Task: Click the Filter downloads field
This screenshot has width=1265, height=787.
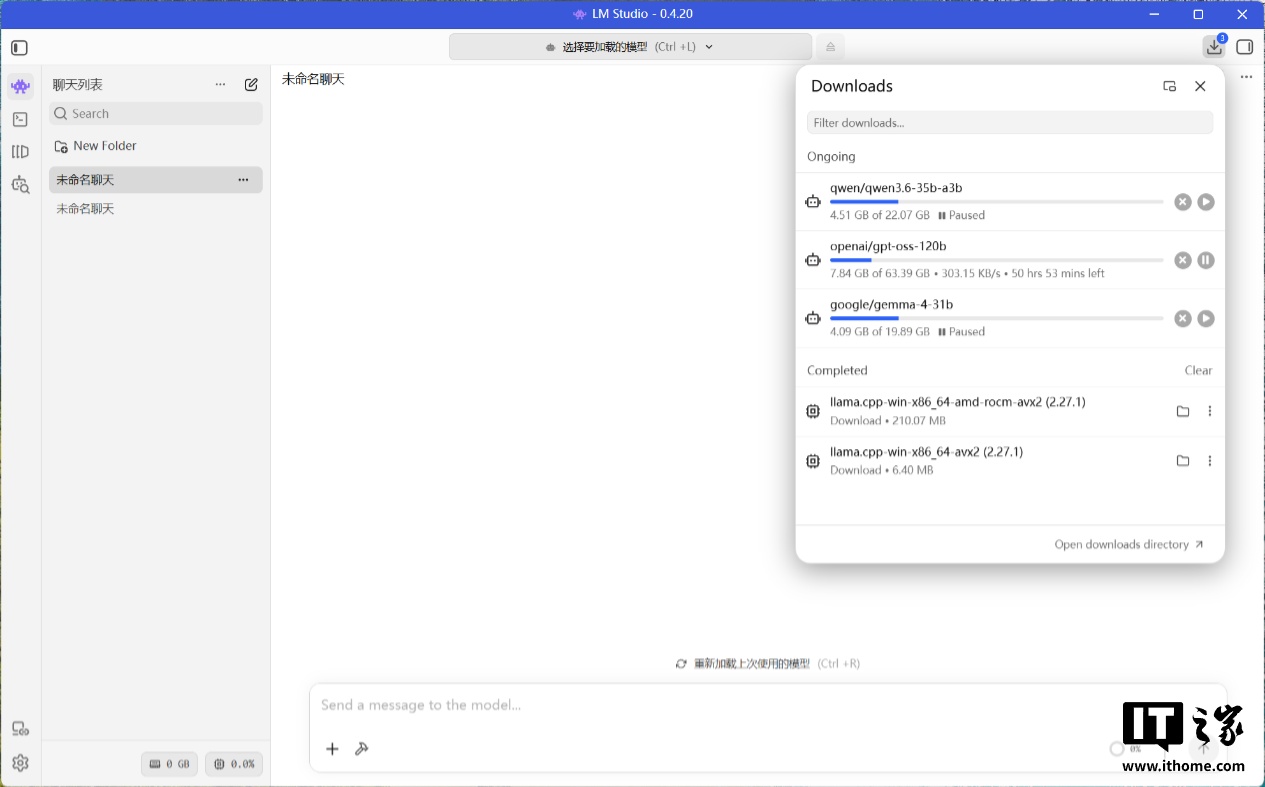Action: 1010,123
